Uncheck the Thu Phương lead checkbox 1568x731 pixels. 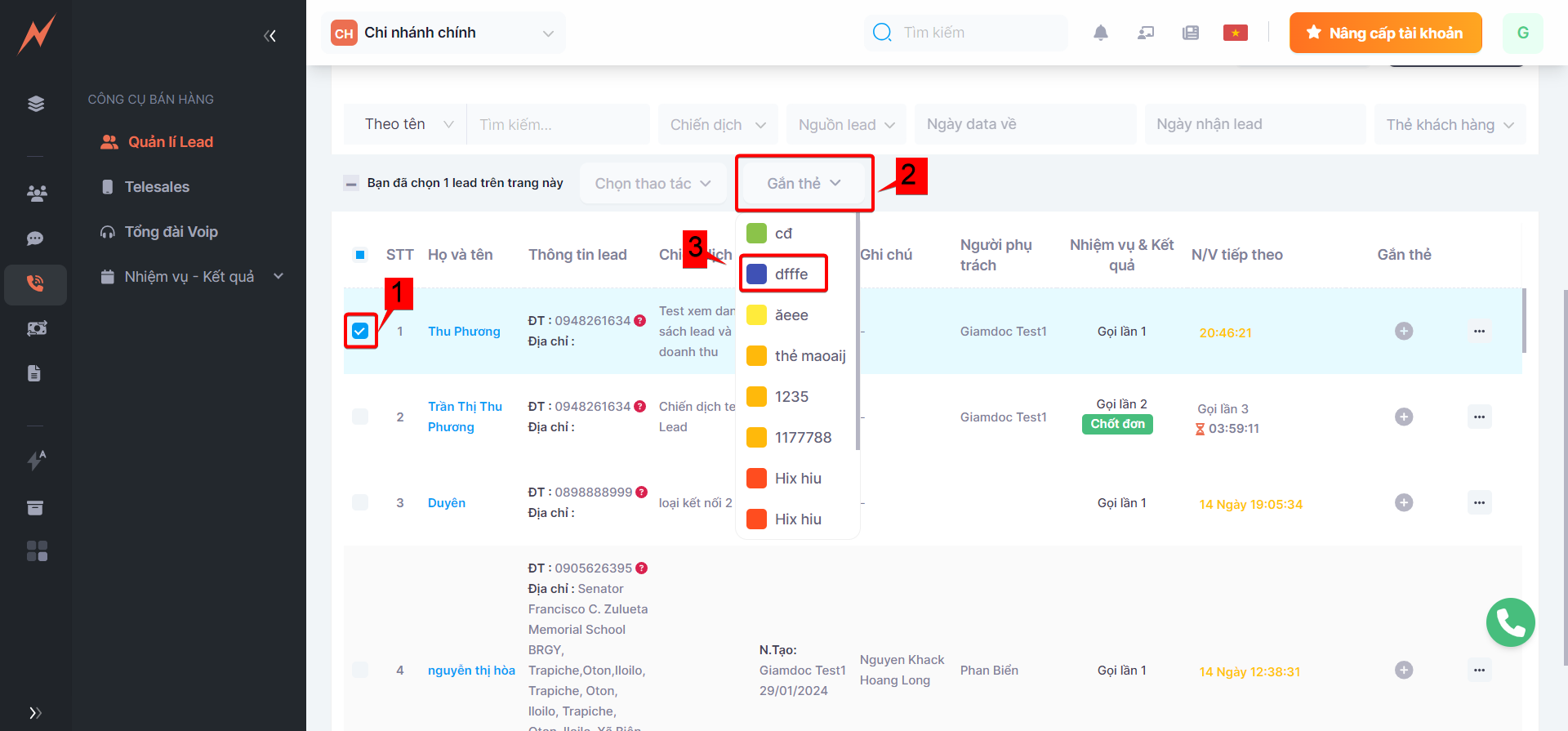point(360,331)
